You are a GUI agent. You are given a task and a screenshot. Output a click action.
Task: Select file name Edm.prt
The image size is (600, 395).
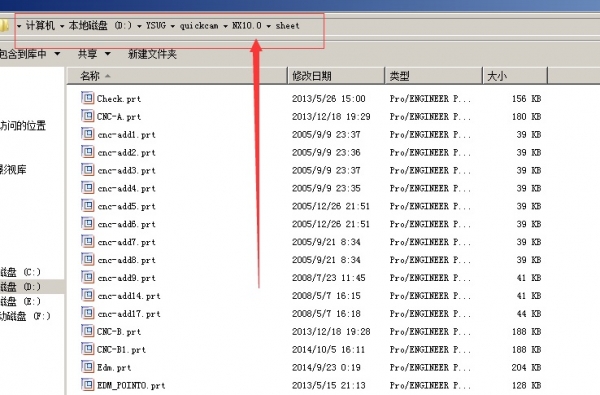tap(114, 367)
